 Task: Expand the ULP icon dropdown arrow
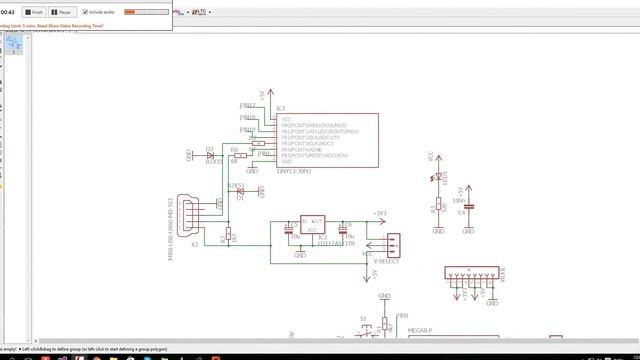188,13
